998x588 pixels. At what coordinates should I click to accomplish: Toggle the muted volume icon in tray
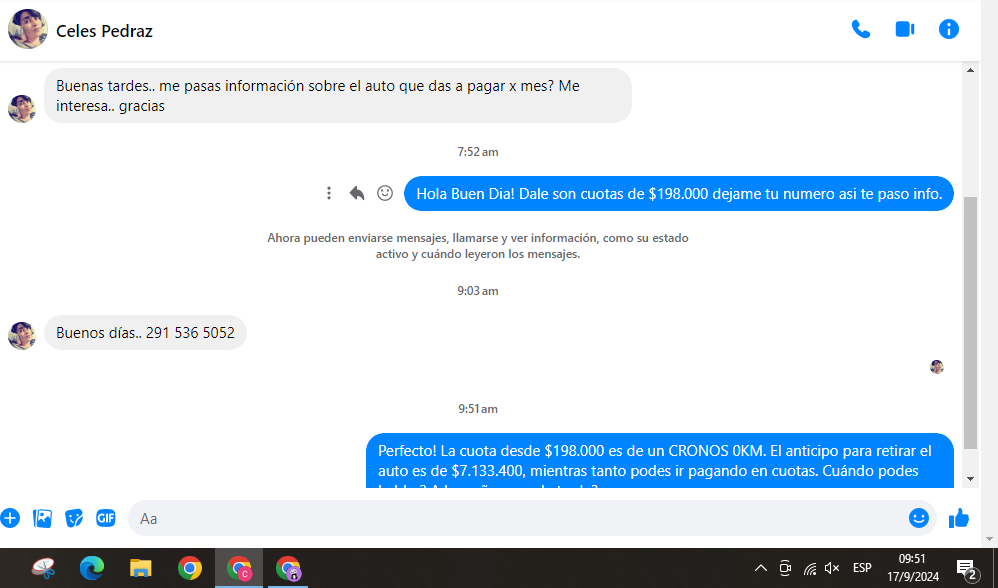point(832,569)
